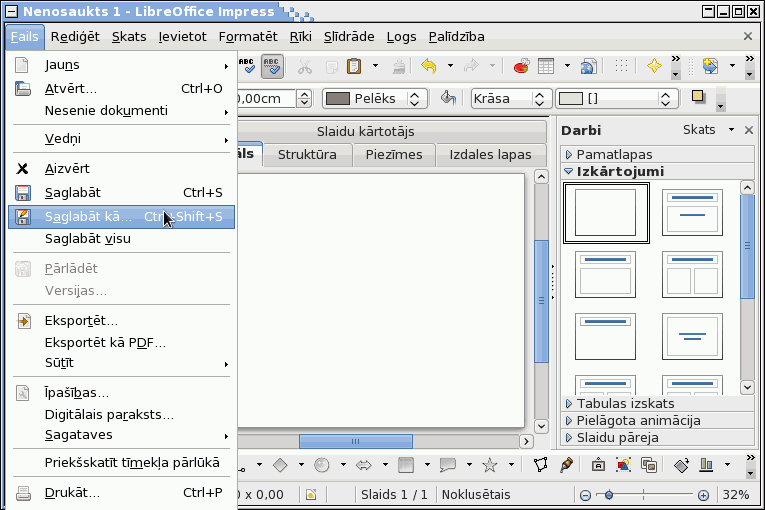
Task: Open the [] fill color dropdown
Action: pyautogui.click(x=617, y=99)
